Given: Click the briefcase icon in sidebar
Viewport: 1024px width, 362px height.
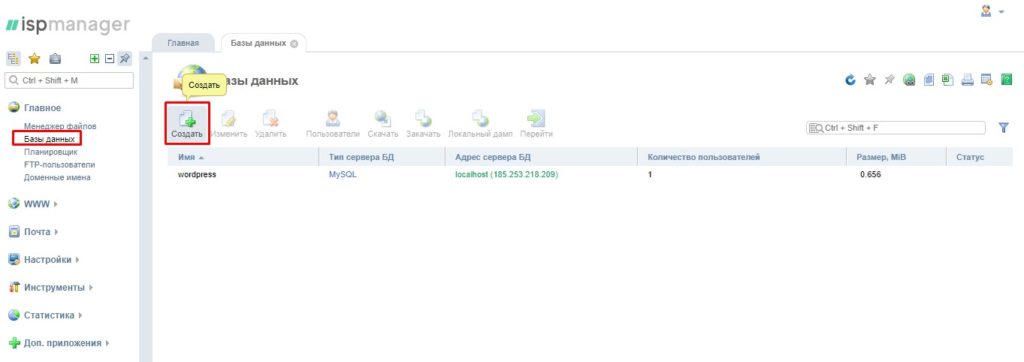Looking at the screenshot, I should (x=56, y=59).
